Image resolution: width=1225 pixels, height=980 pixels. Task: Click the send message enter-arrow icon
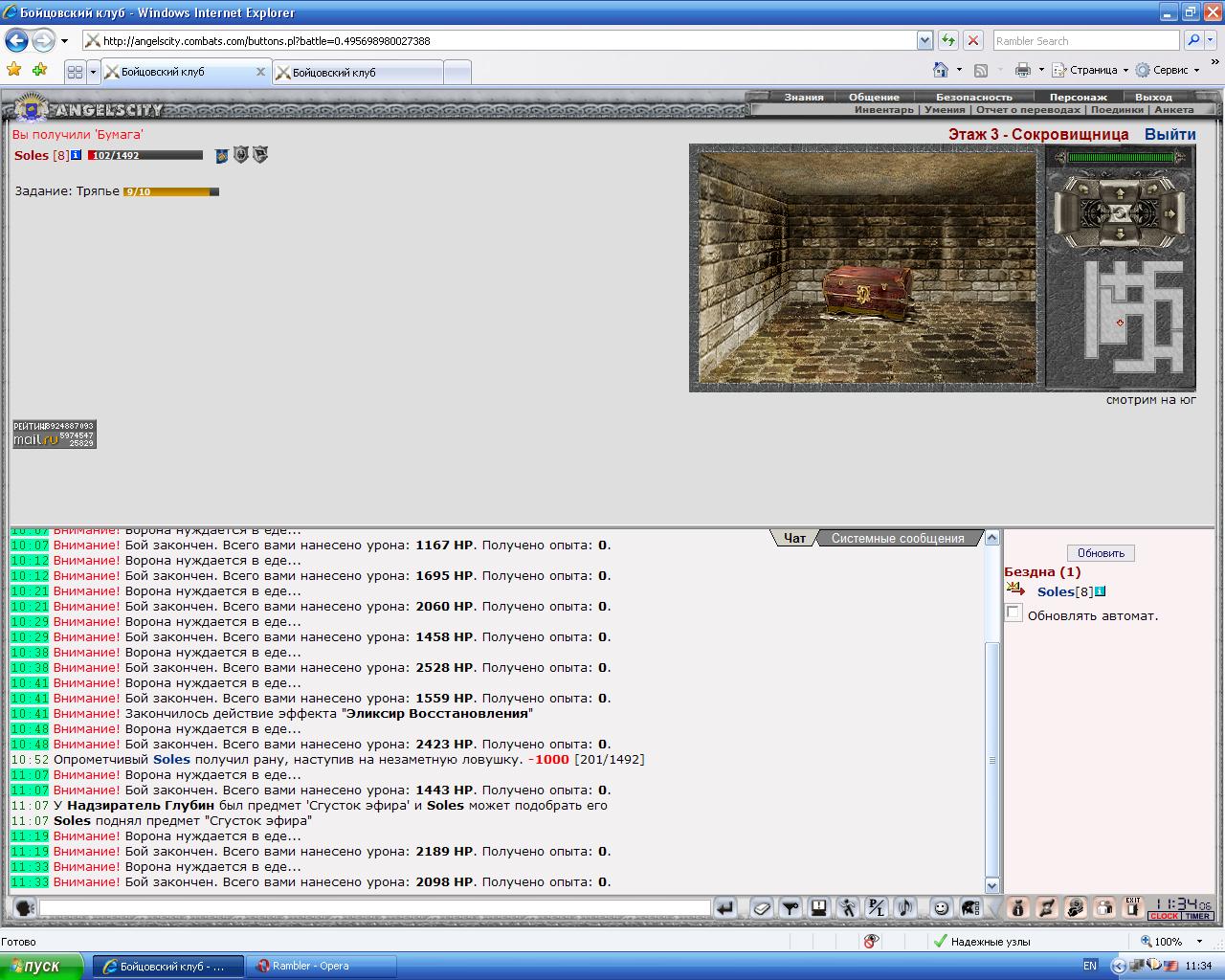(724, 908)
